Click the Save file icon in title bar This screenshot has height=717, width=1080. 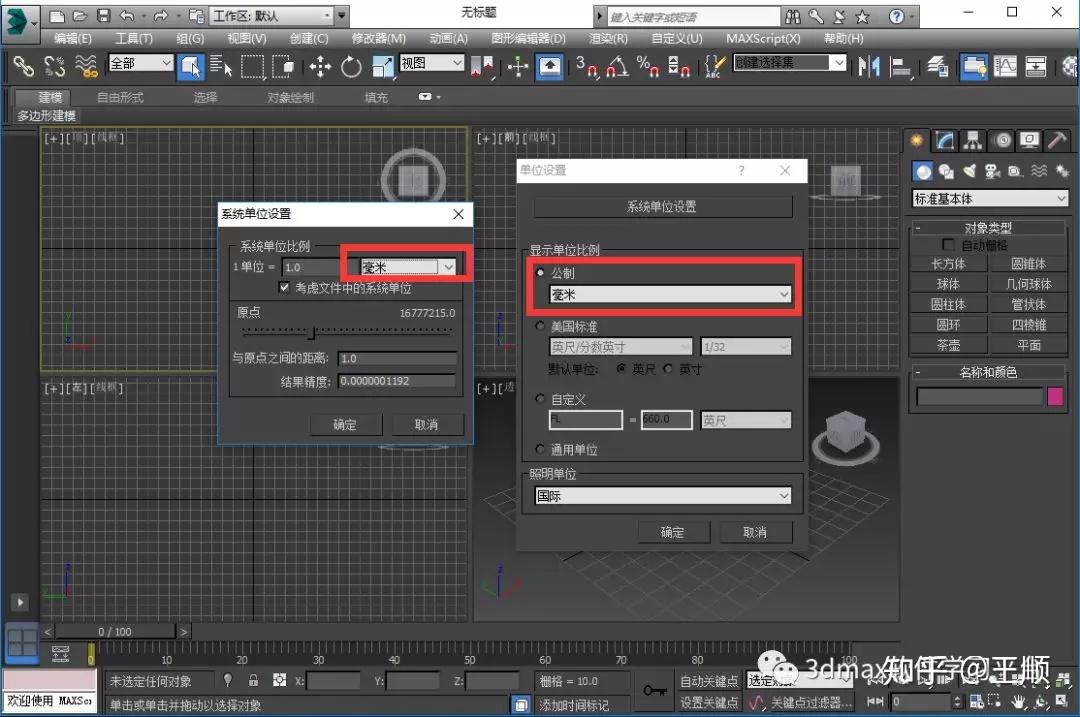click(103, 15)
